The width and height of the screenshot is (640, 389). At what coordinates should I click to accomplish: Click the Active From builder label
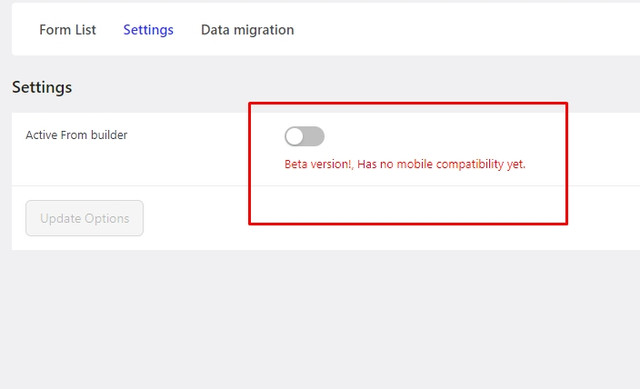[x=76, y=135]
